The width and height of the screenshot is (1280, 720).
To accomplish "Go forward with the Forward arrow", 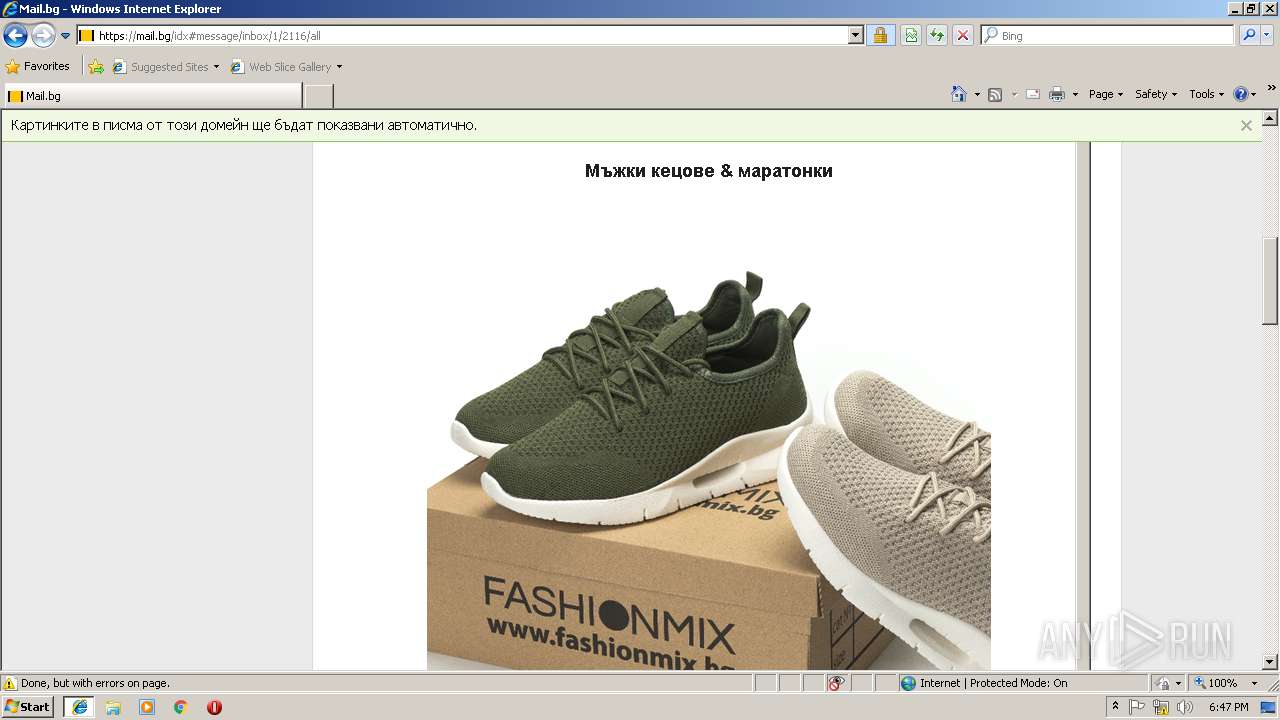I will pos(43,36).
